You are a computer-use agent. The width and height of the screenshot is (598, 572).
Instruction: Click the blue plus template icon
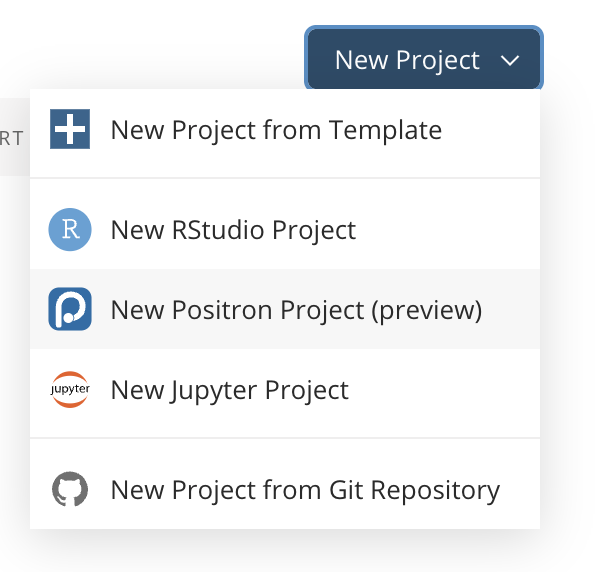(x=70, y=129)
